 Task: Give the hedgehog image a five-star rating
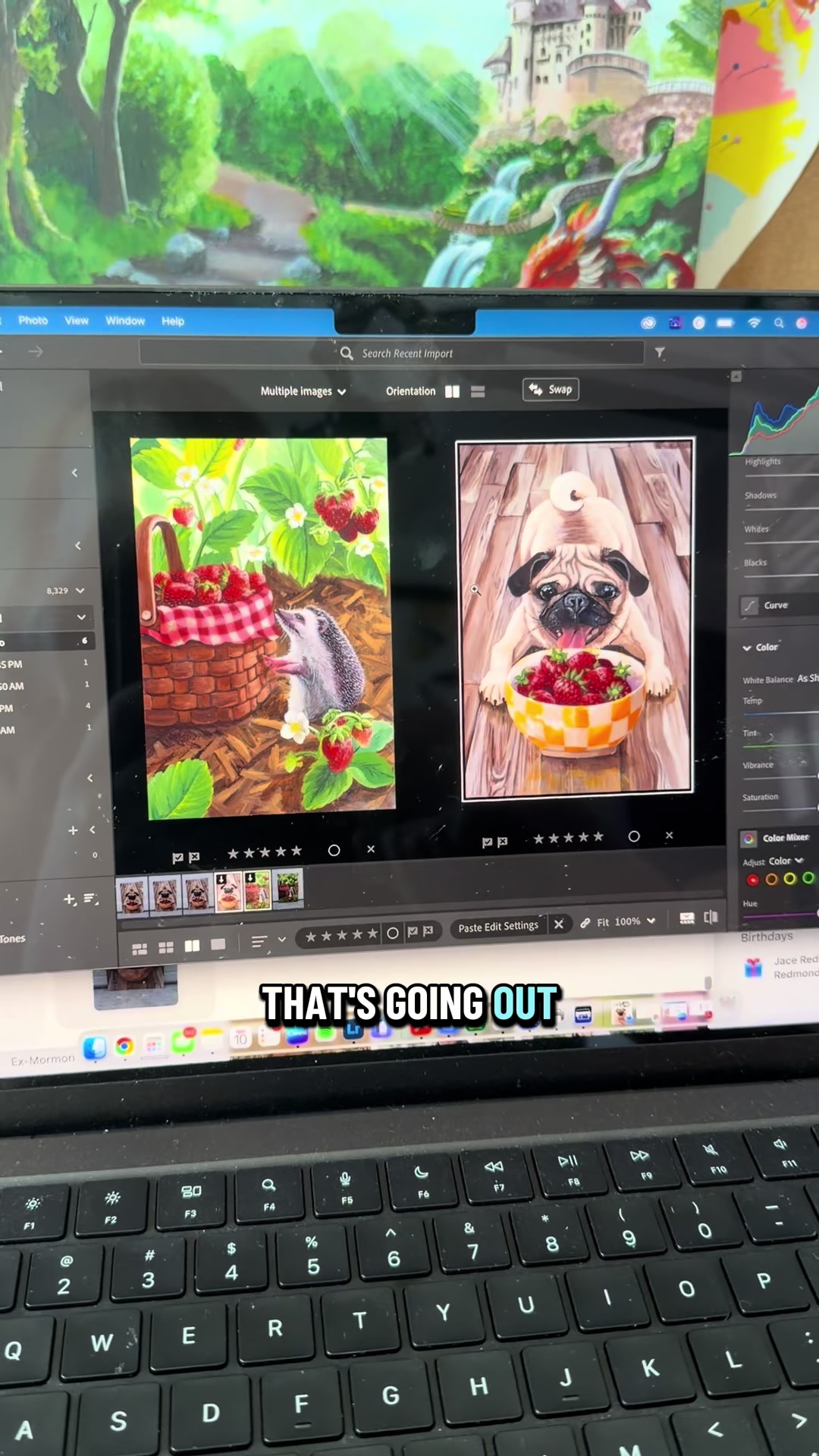[x=297, y=852]
